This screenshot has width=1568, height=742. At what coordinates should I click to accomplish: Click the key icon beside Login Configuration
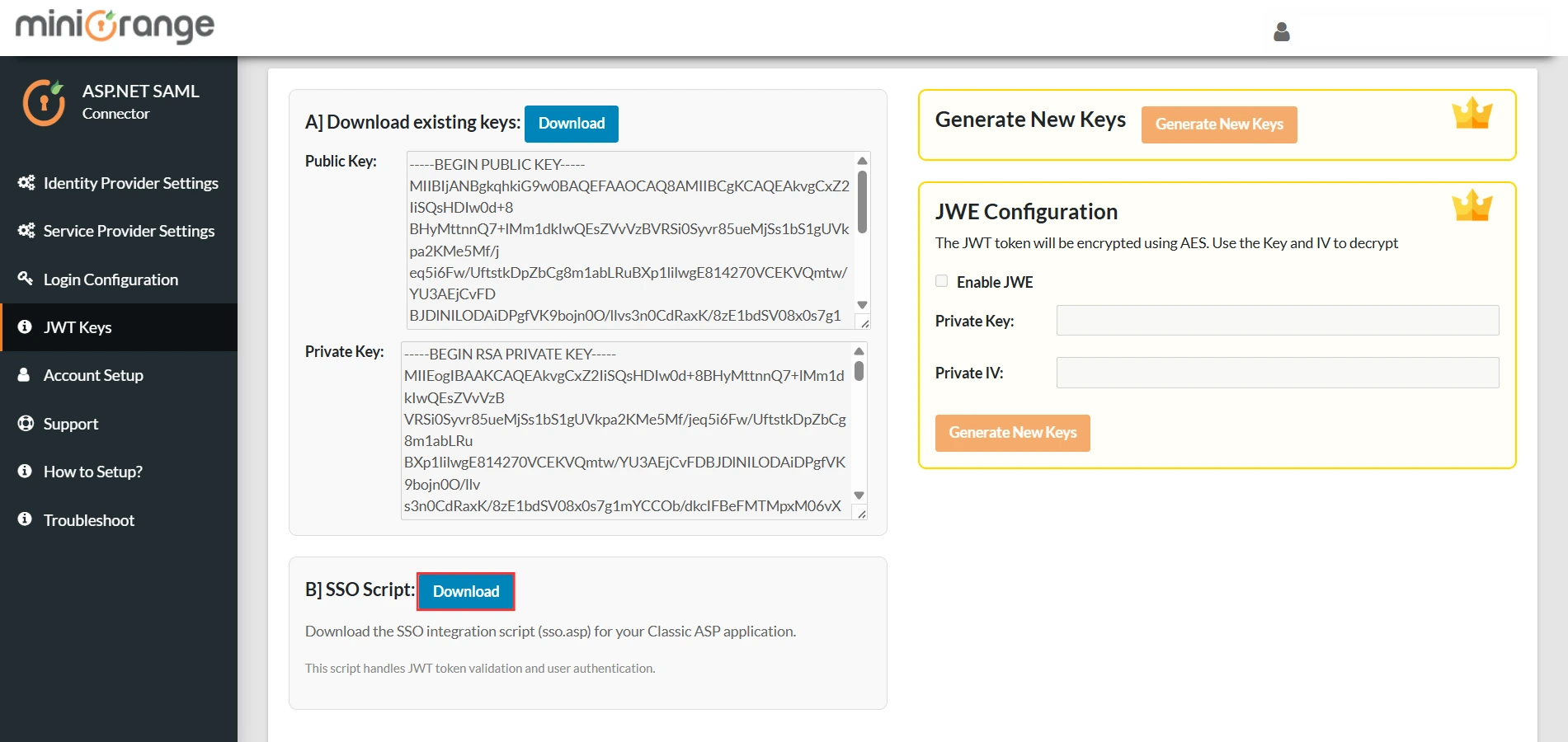[26, 278]
